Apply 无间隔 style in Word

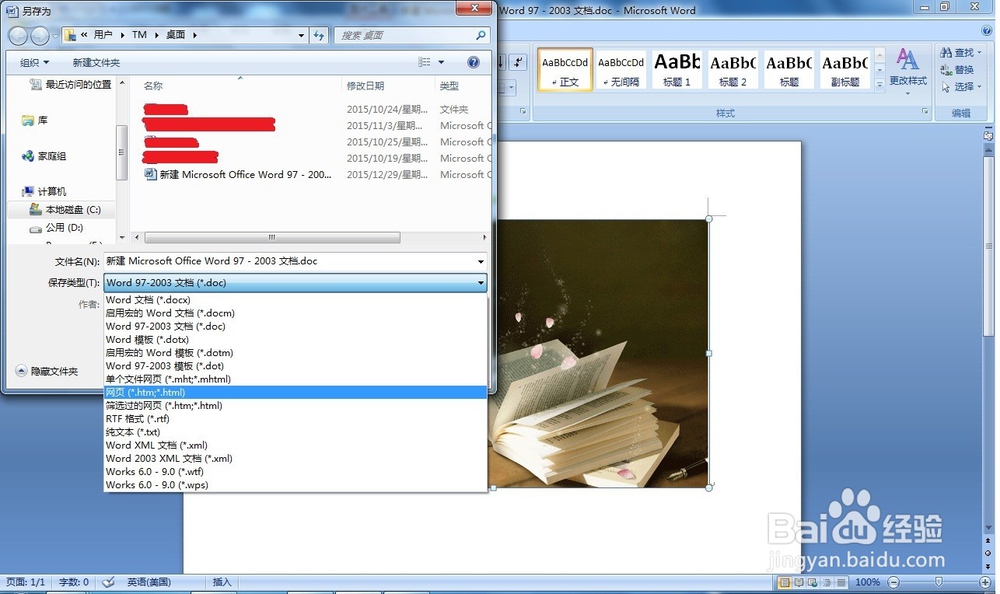click(x=621, y=70)
